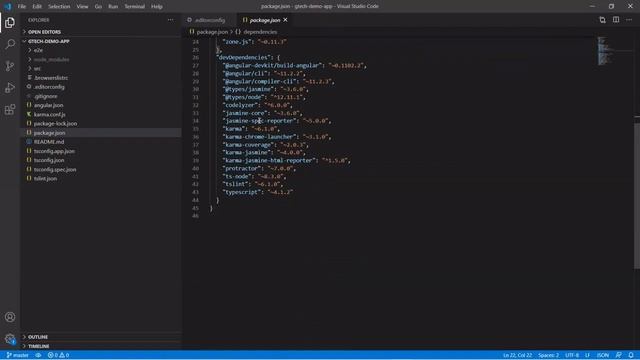Click Ln 22, Col 22 cursor position
The width and height of the screenshot is (640, 360).
click(x=517, y=355)
